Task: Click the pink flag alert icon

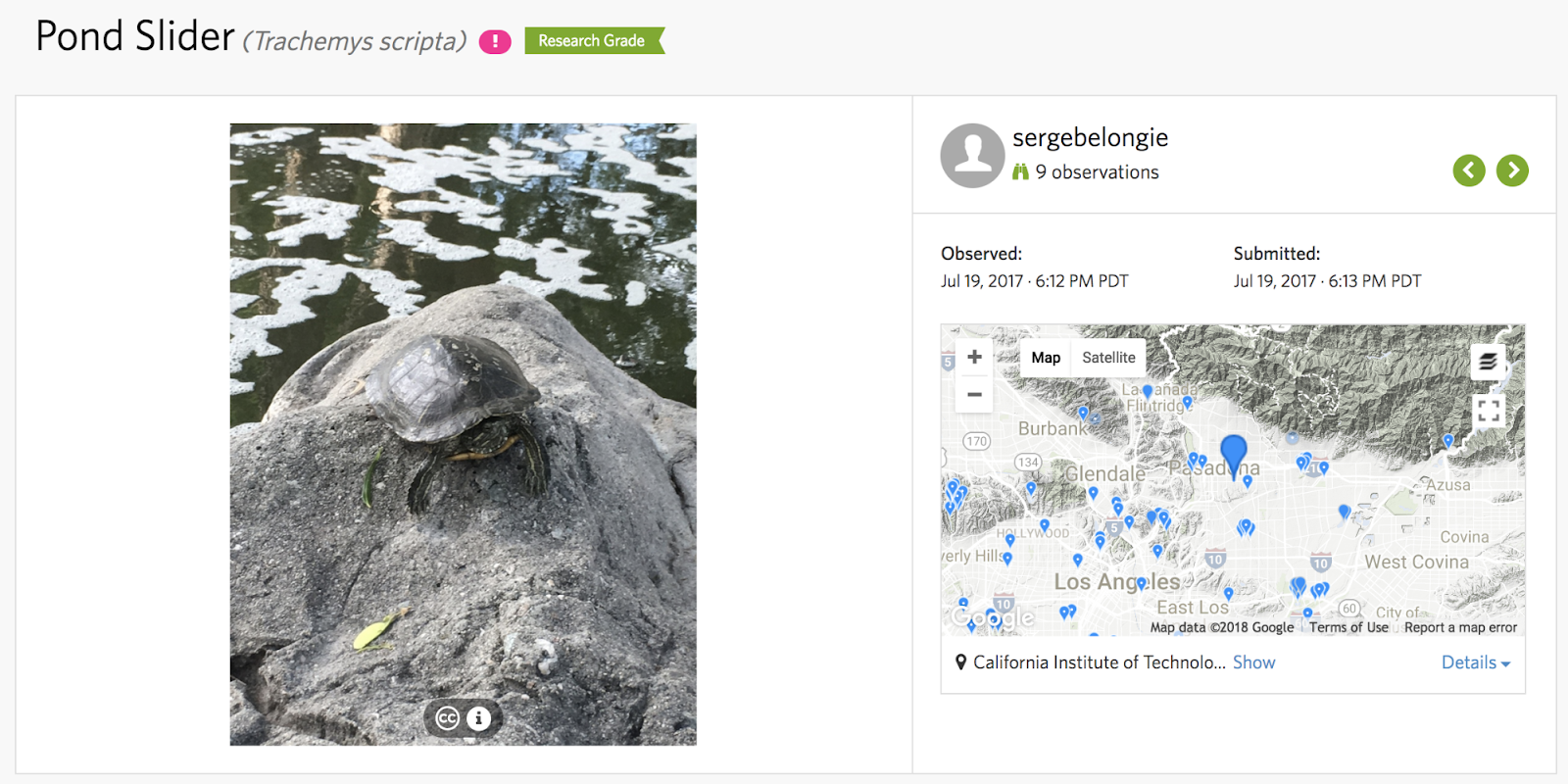Action: [495, 41]
